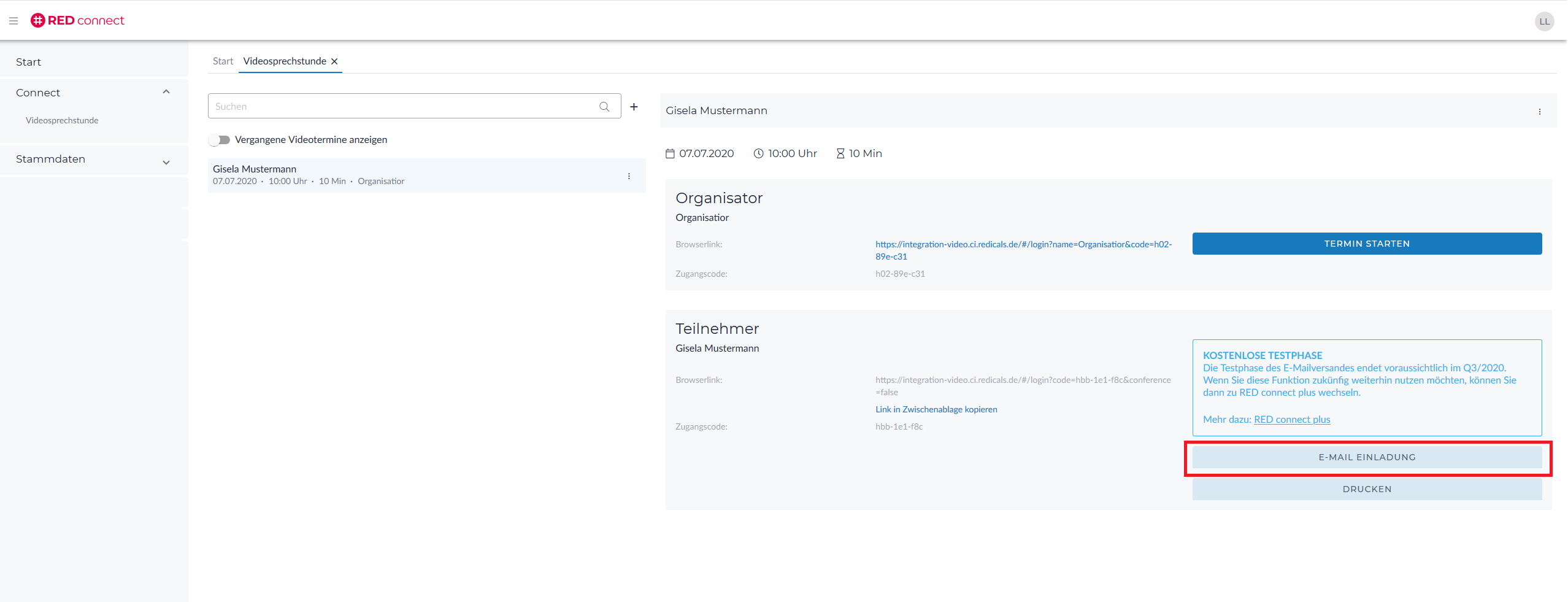
Task: Open three-dot menu of Gisela Mustermann list entry
Action: pos(629,176)
